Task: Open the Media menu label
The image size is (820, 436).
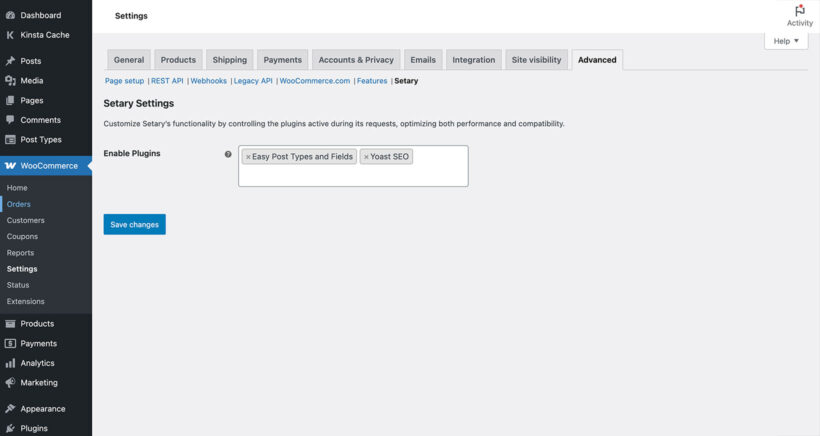Action: pos(32,81)
